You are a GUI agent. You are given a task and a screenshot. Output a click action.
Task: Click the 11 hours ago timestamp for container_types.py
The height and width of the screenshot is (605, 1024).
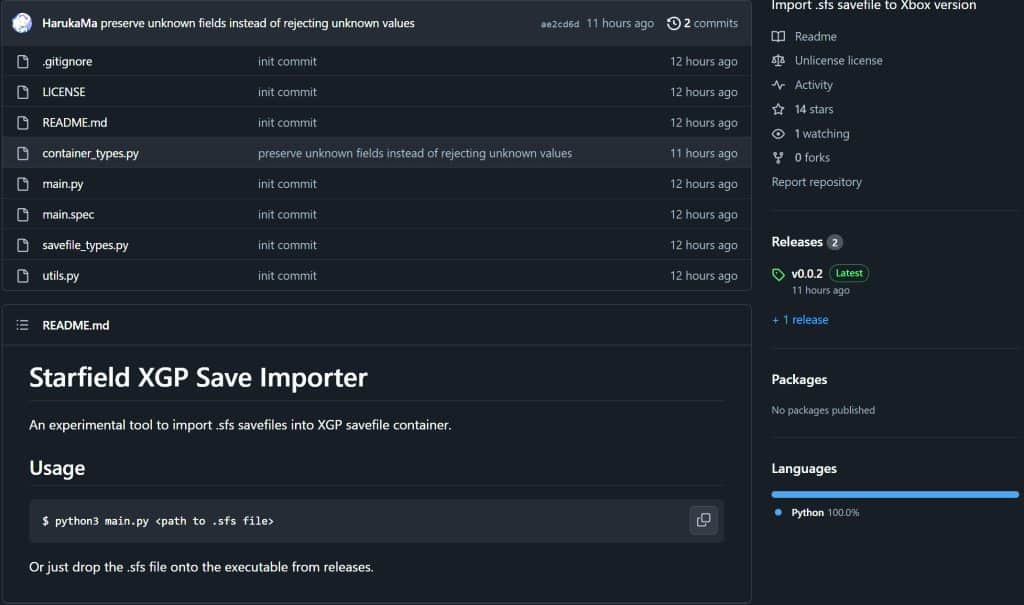click(703, 154)
